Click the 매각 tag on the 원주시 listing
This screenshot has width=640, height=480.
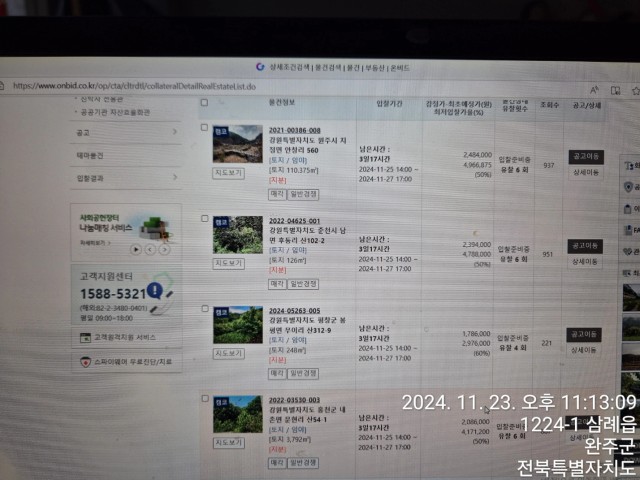(277, 194)
